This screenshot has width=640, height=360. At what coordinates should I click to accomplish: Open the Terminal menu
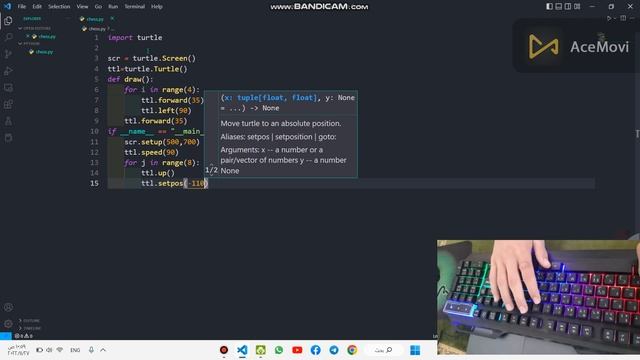coord(134,7)
